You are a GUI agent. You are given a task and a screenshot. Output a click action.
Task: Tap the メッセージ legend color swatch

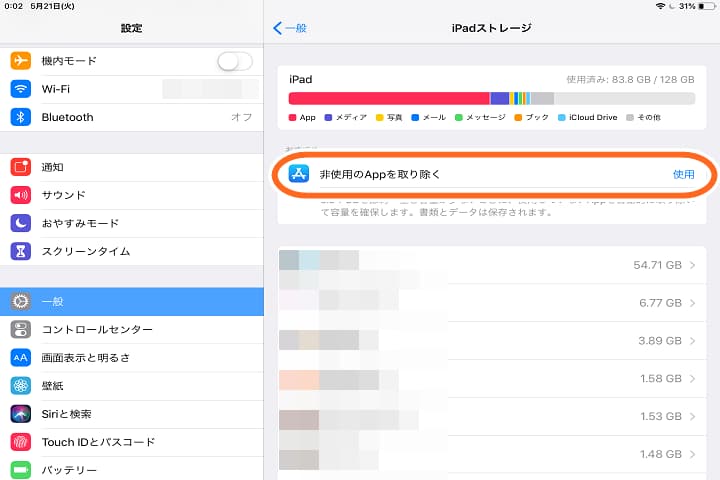click(x=458, y=118)
